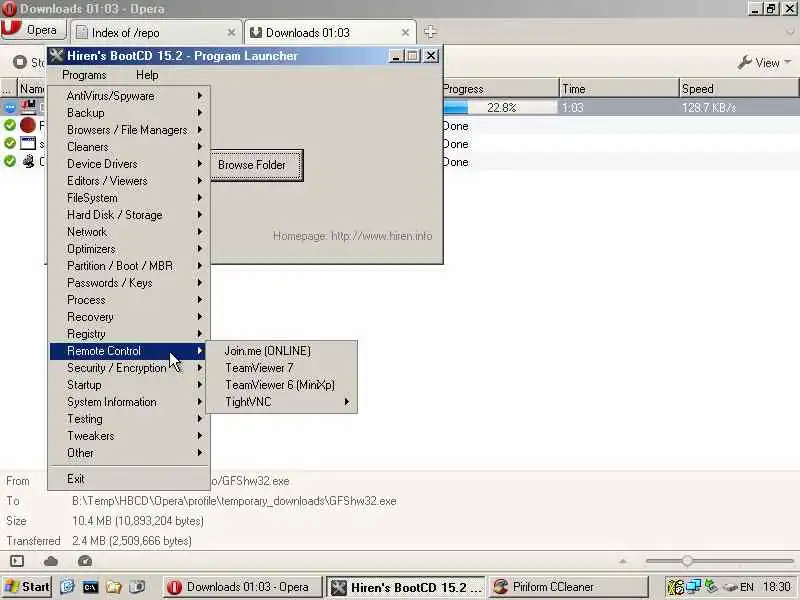Close the Index of /repo tab
The height and width of the screenshot is (600, 800).
point(231,33)
